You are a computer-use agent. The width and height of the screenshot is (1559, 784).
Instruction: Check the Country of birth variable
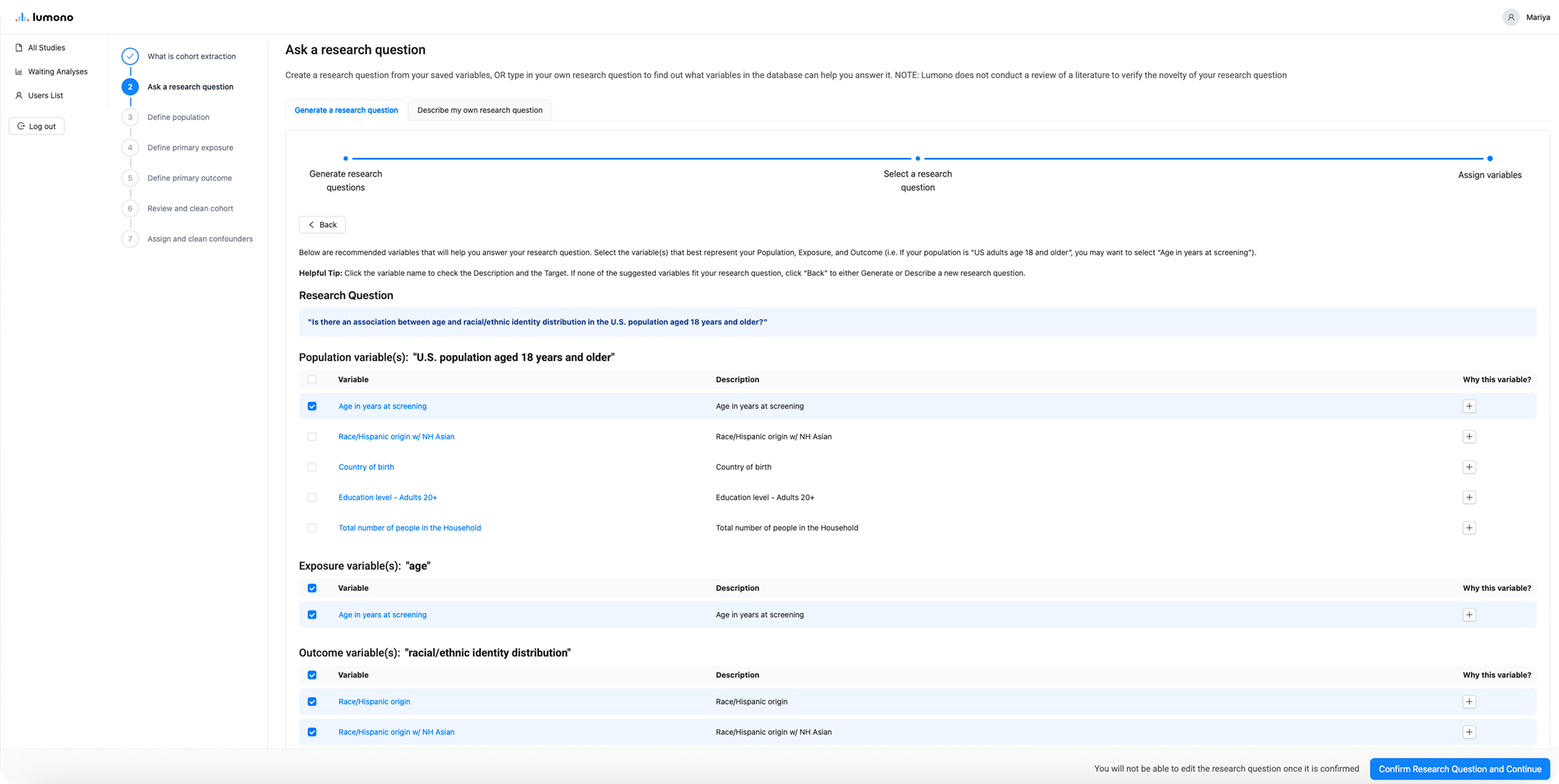click(312, 466)
